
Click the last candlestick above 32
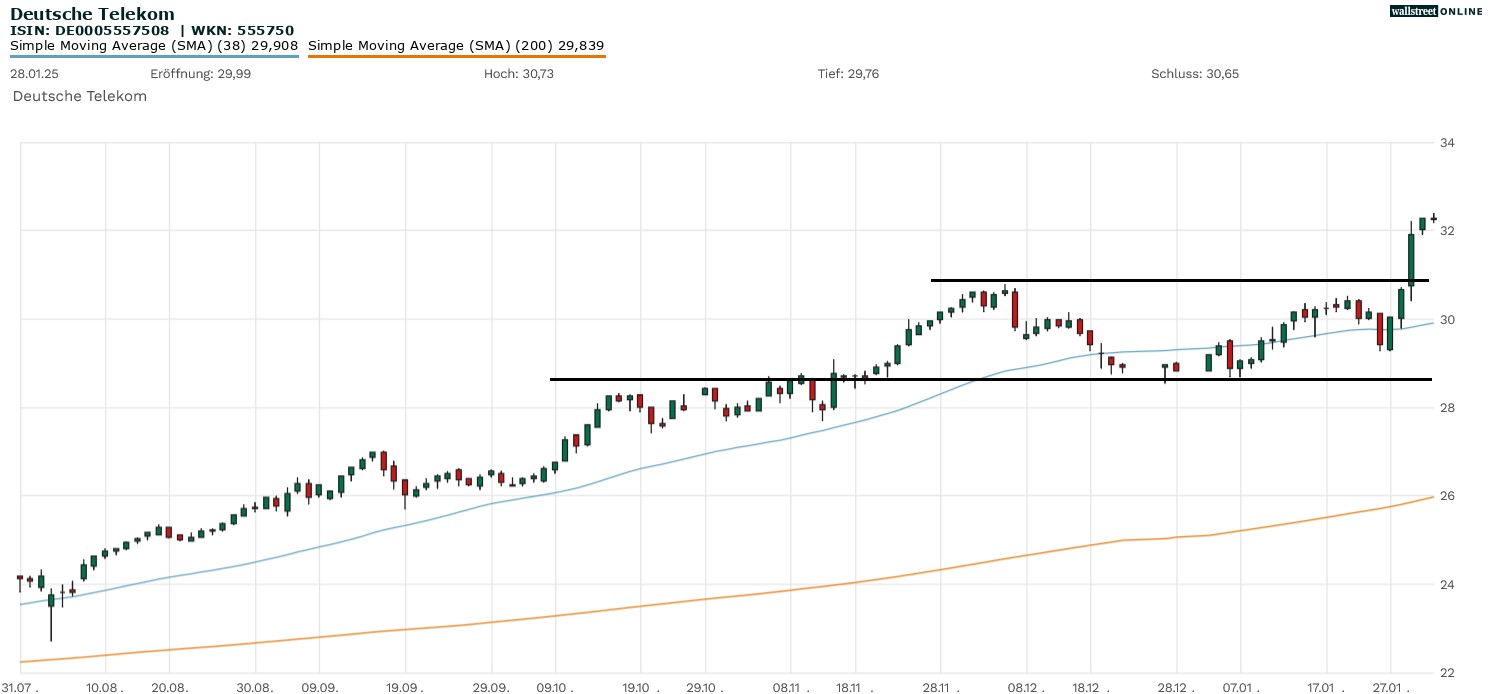[1433, 218]
